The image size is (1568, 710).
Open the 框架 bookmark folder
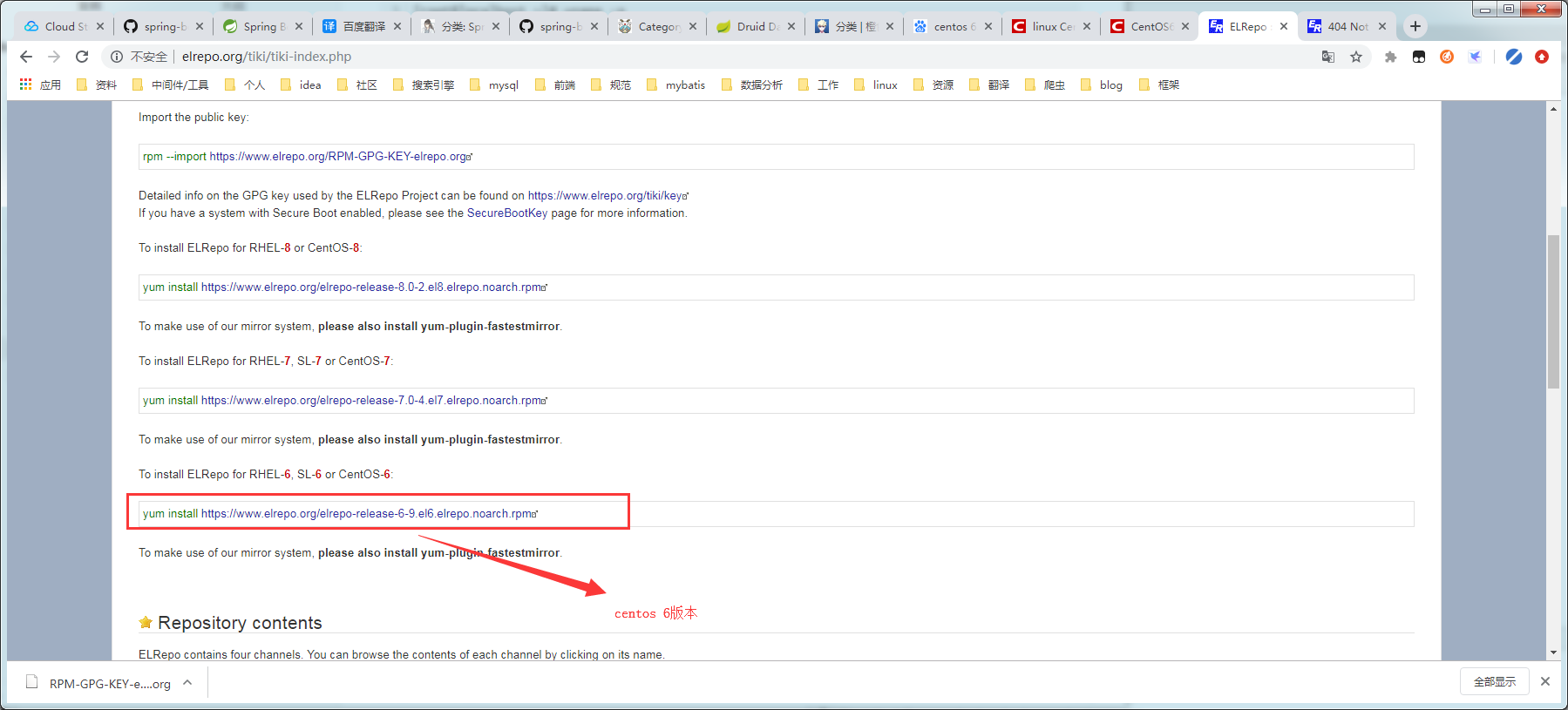click(1159, 85)
